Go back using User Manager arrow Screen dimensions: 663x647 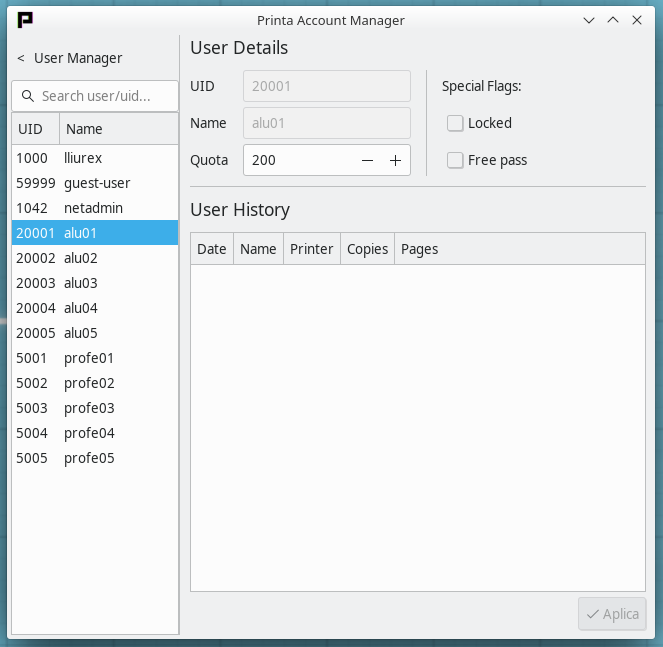click(x=21, y=59)
